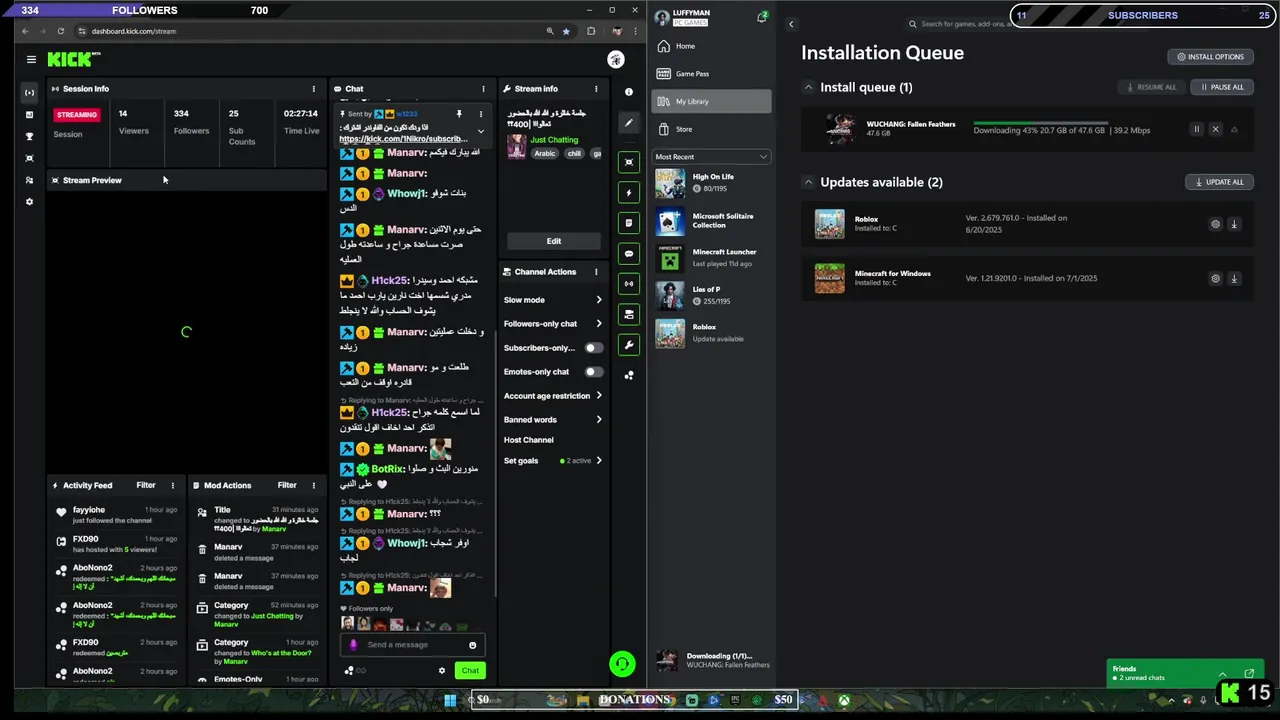Open settings gear in Kick sidebar
Viewport: 1280px width, 720px height.
point(29,202)
